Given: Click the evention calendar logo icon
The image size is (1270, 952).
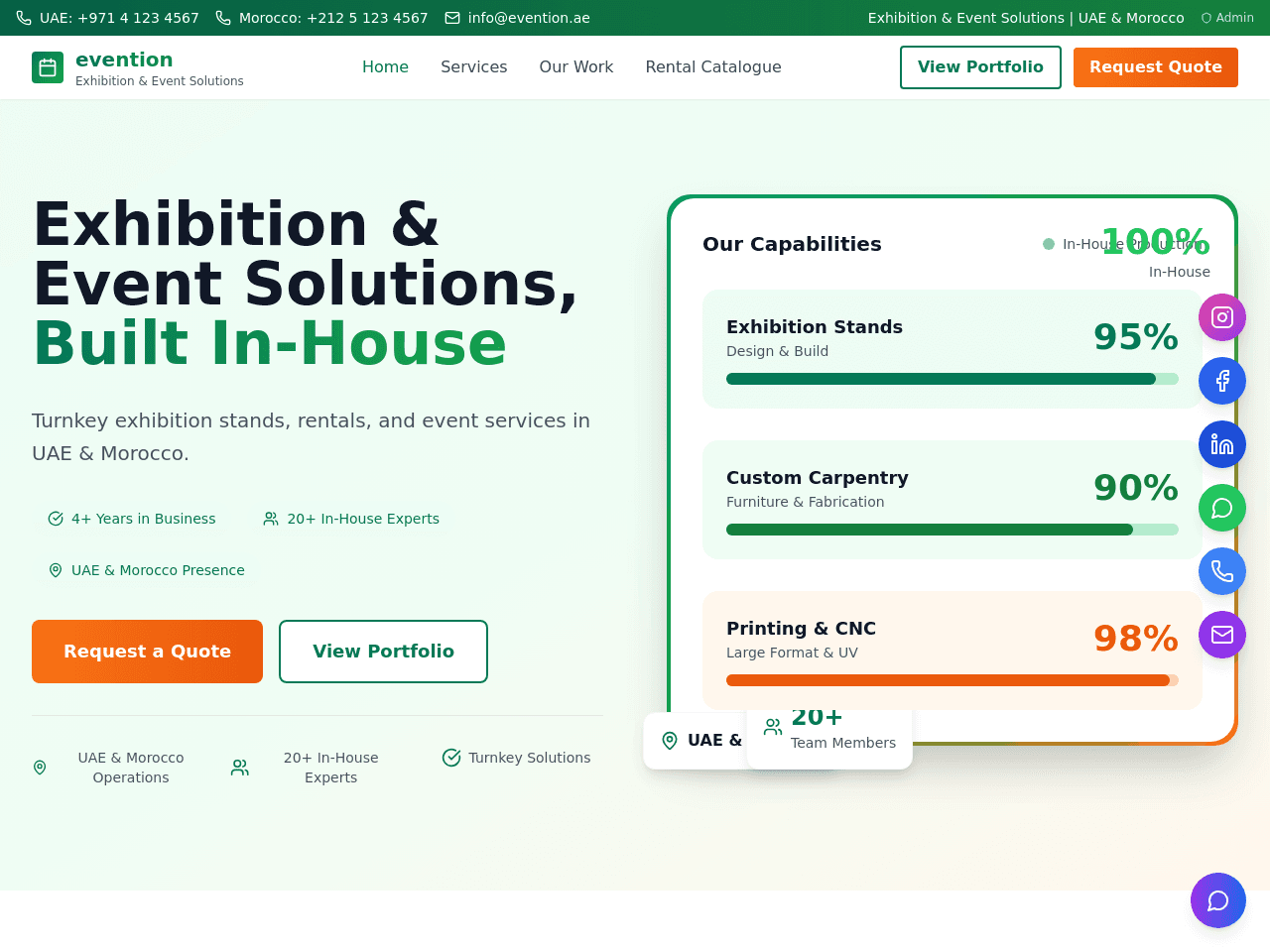Looking at the screenshot, I should click(48, 67).
